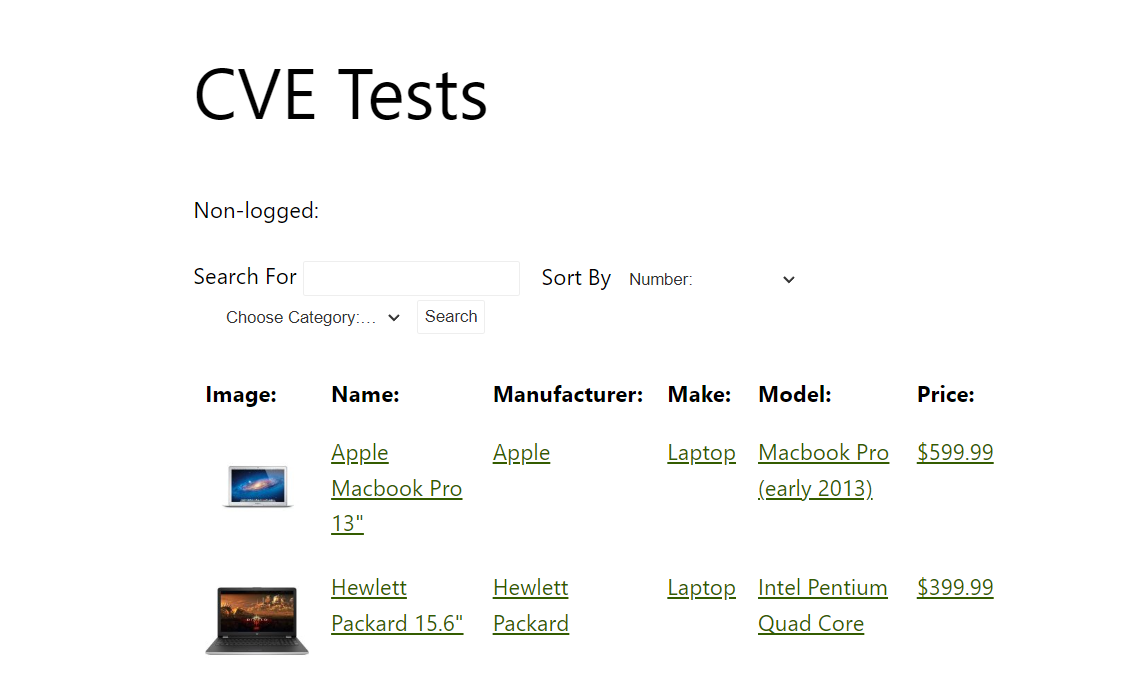This screenshot has width=1134, height=679.
Task: Click the Search For label
Action: (245, 277)
